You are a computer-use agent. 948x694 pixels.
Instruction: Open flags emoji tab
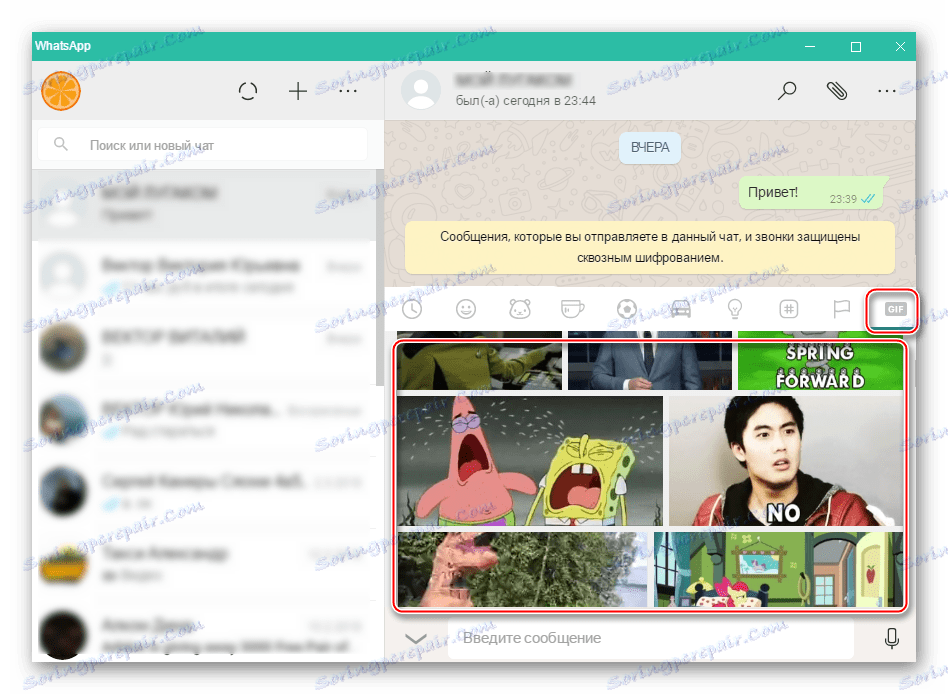[842, 310]
